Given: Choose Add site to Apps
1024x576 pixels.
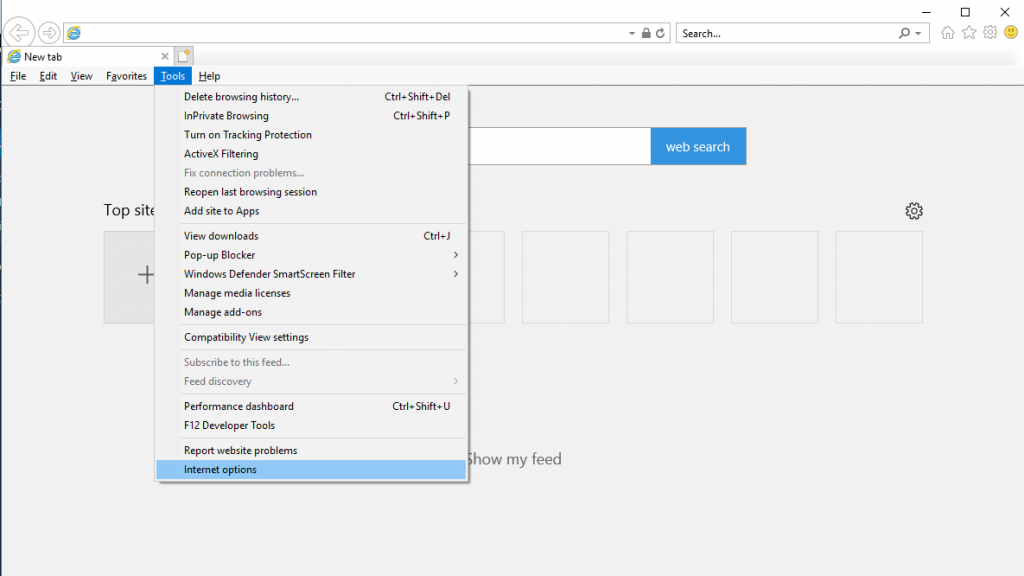Looking at the screenshot, I should [312, 210].
